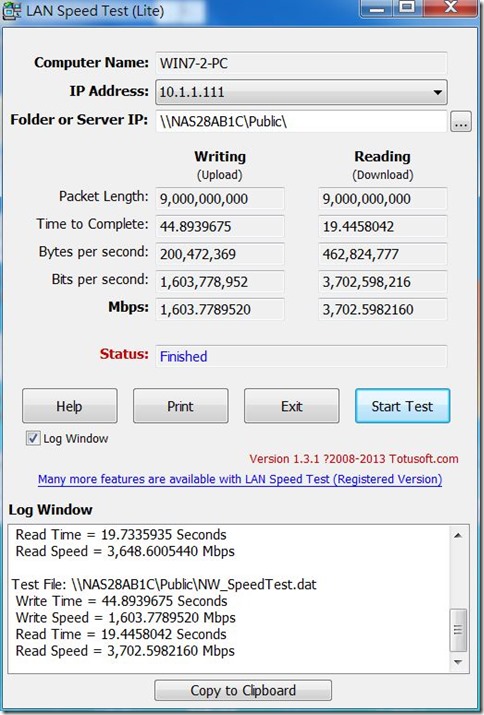Click Writing Packet Length value field
Image resolution: width=484 pixels, height=715 pixels.
click(x=220, y=199)
